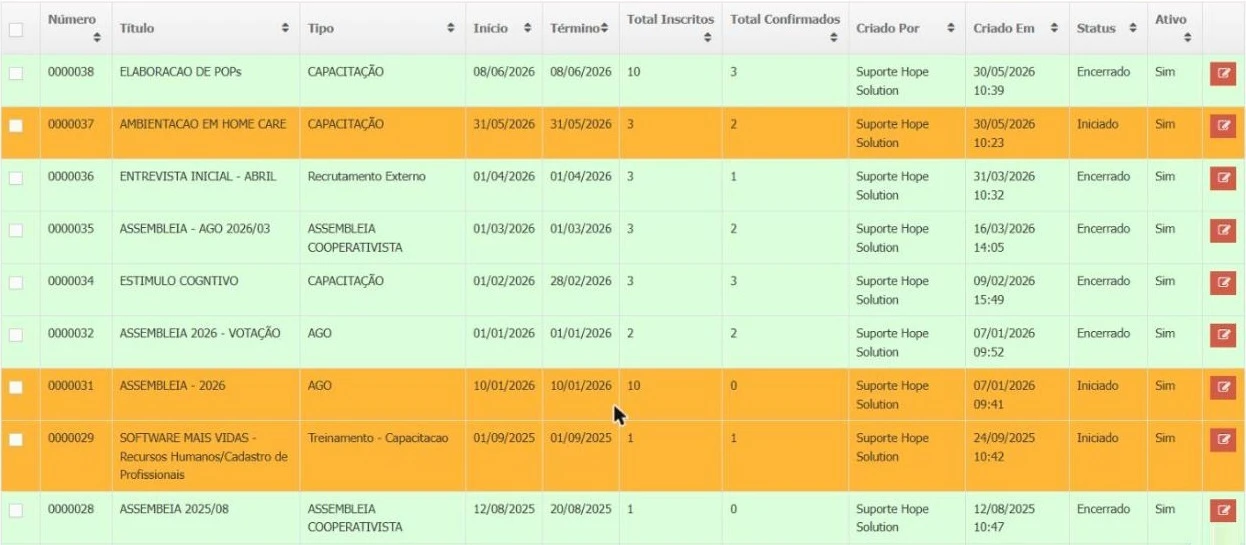Click created timestamp 07/01/2026 09:52
This screenshot has width=1246, height=545.
[x=1004, y=342]
